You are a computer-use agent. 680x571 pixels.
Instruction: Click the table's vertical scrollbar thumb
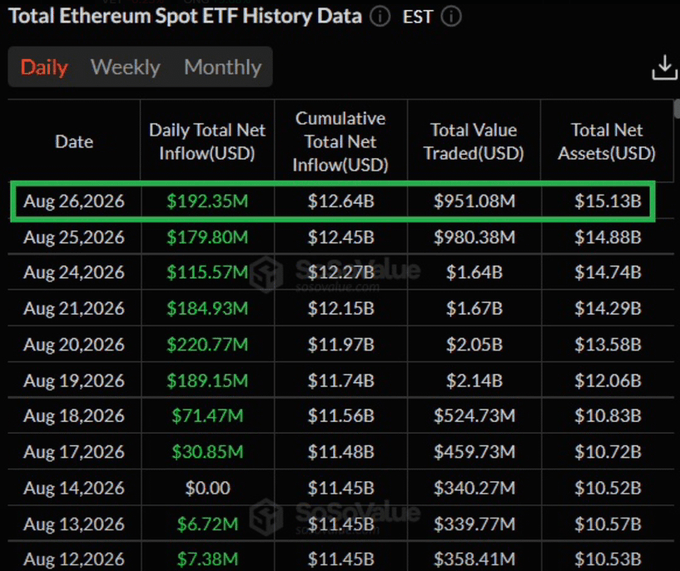point(677,108)
